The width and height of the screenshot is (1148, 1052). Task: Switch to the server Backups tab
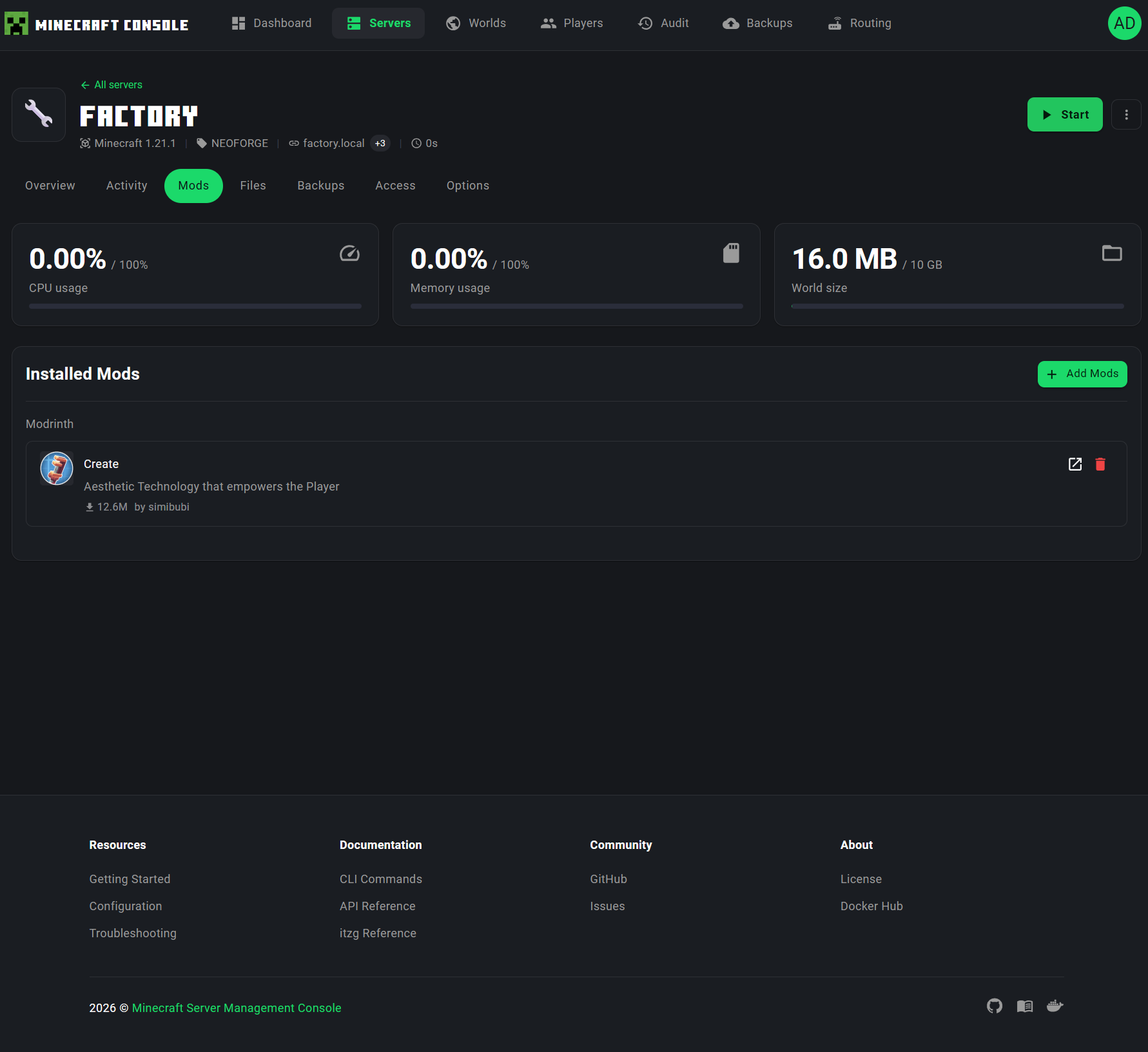click(321, 186)
